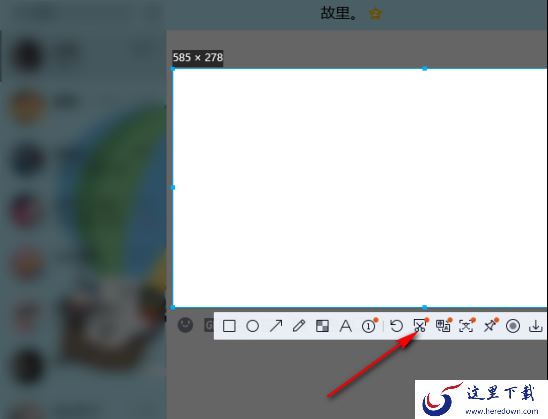Screen dimensions: 548x419
Task: Click the chat title 故里。
Action: pos(339,13)
